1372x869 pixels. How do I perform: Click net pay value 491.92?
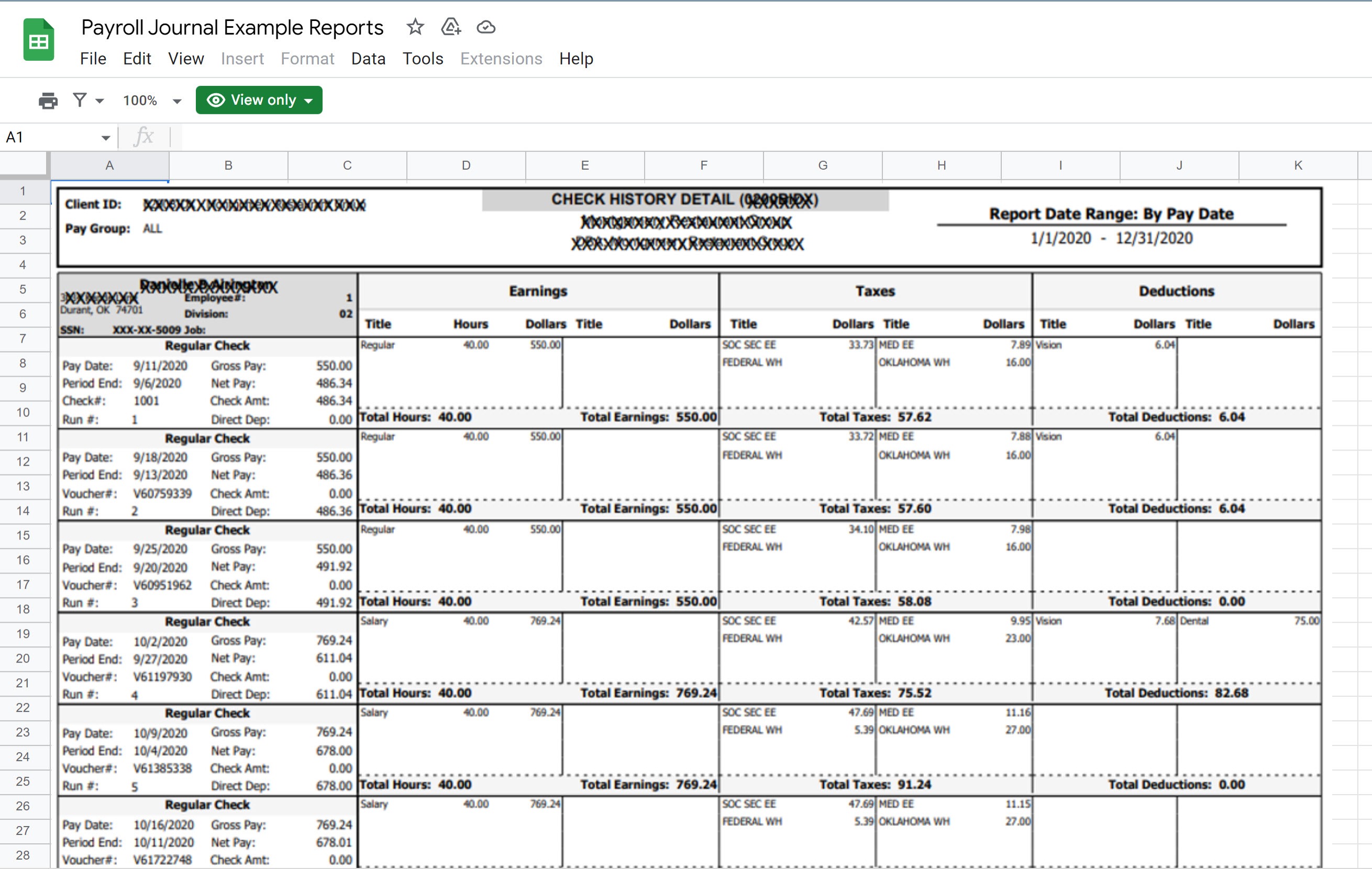[x=334, y=567]
